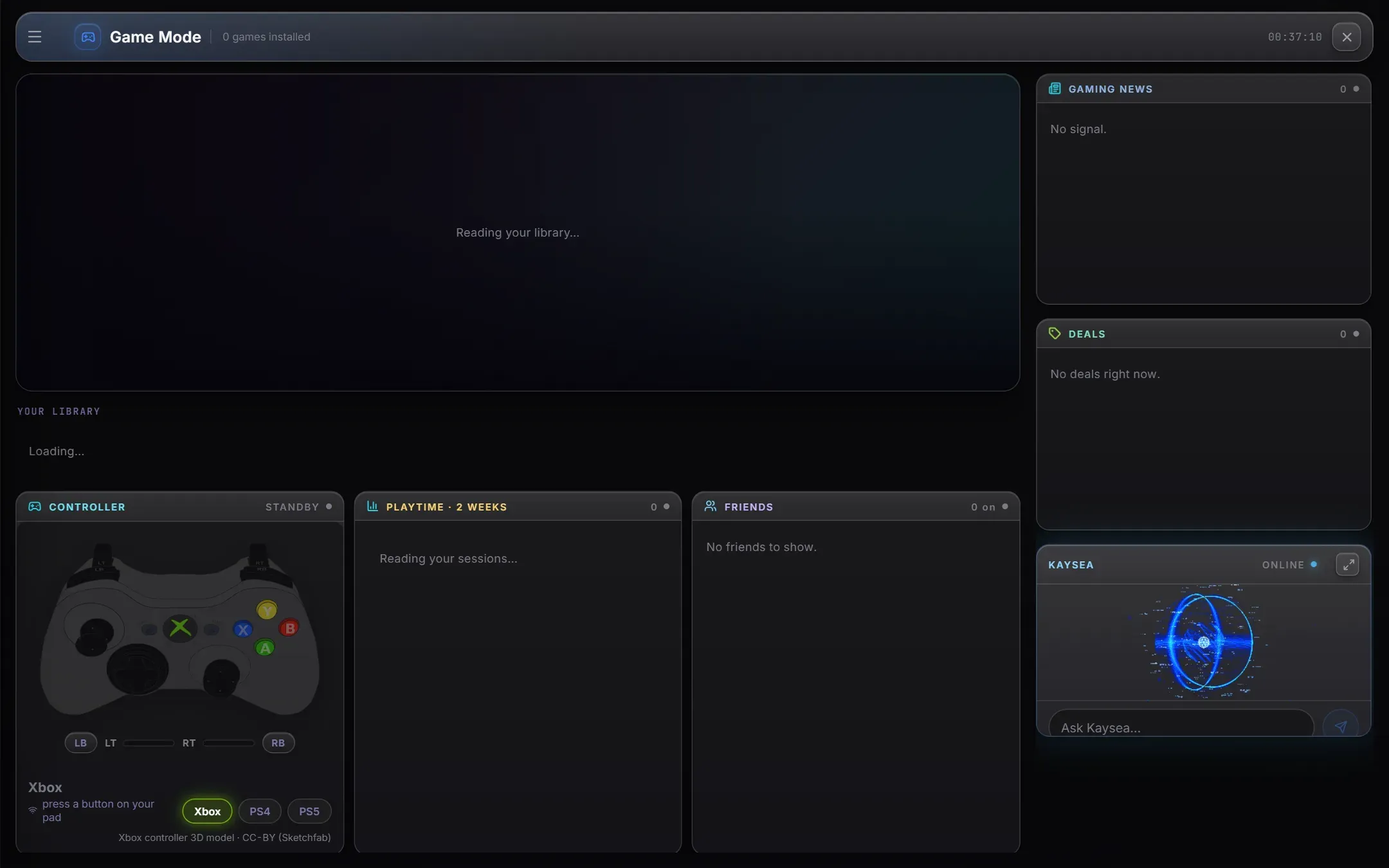Click the controller's right analog stick
This screenshot has height=868, width=1389.
221,677
